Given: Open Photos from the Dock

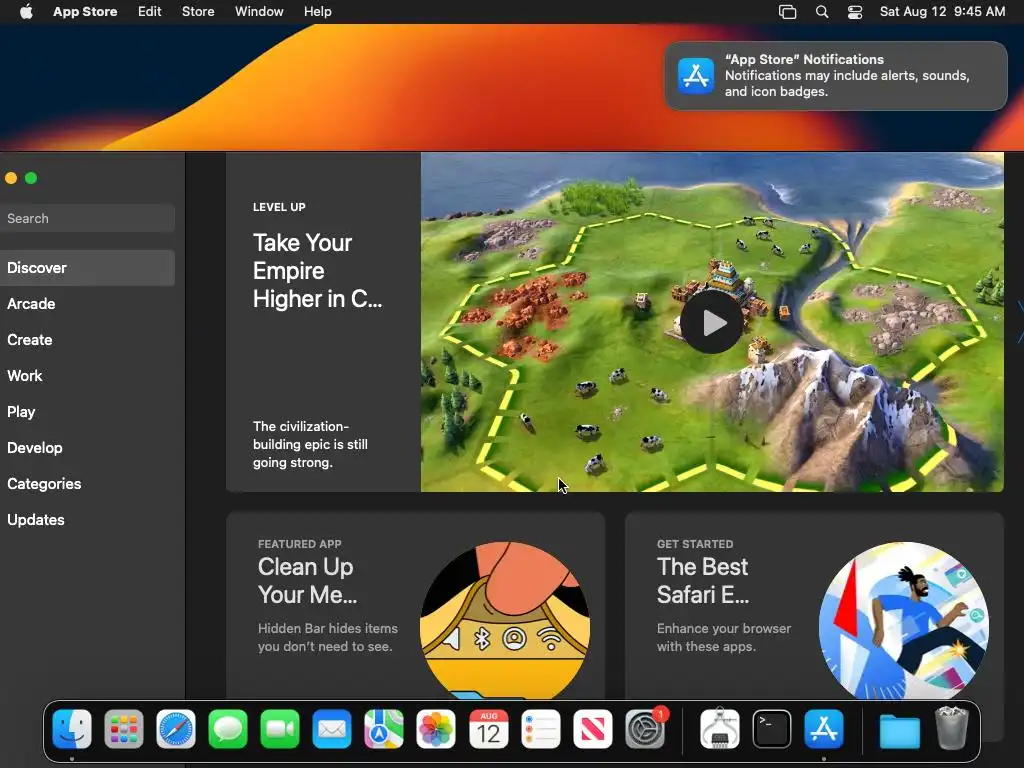Looking at the screenshot, I should tap(436, 729).
